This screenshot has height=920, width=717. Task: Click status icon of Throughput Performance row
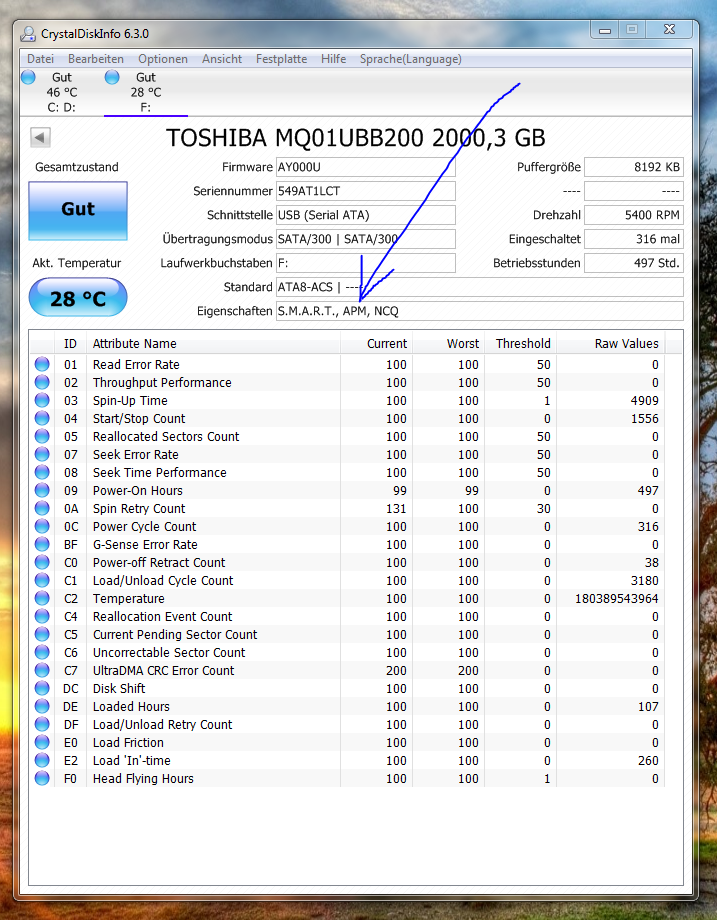point(42,383)
